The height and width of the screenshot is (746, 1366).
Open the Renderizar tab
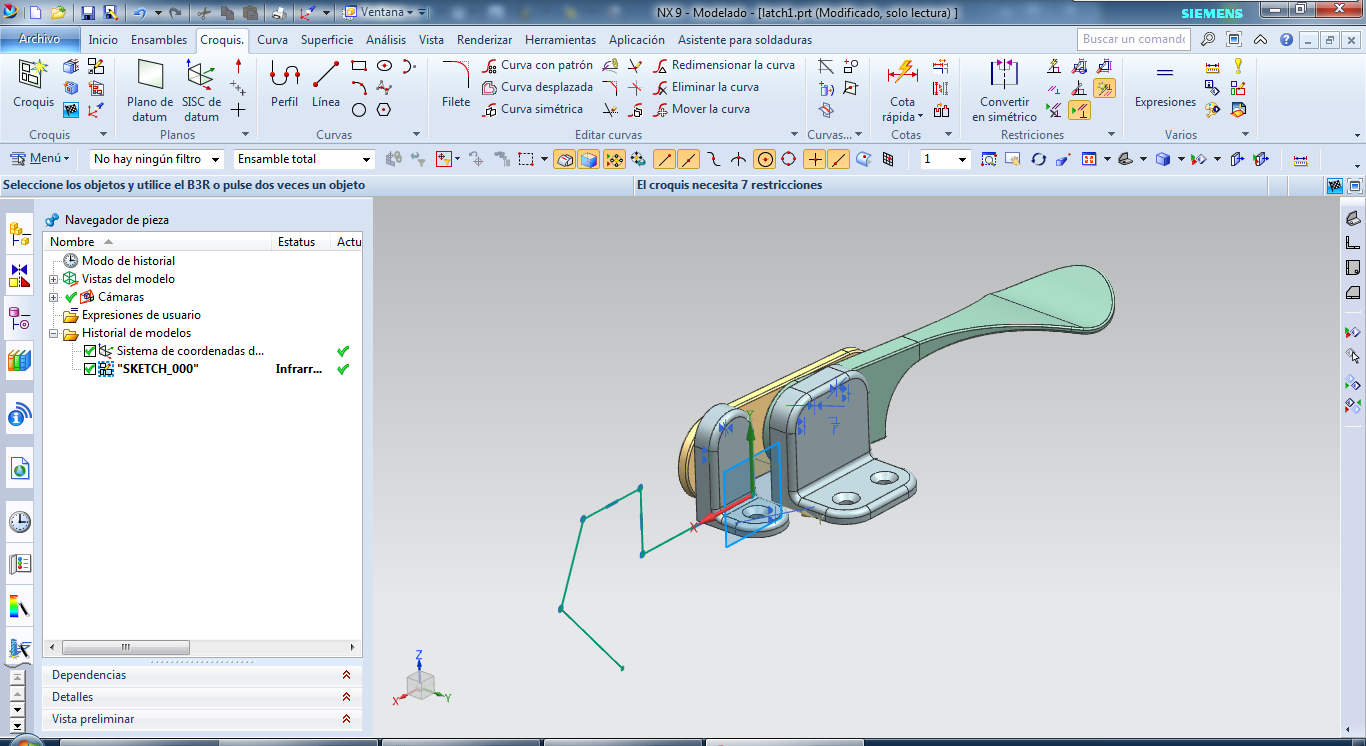tap(484, 40)
